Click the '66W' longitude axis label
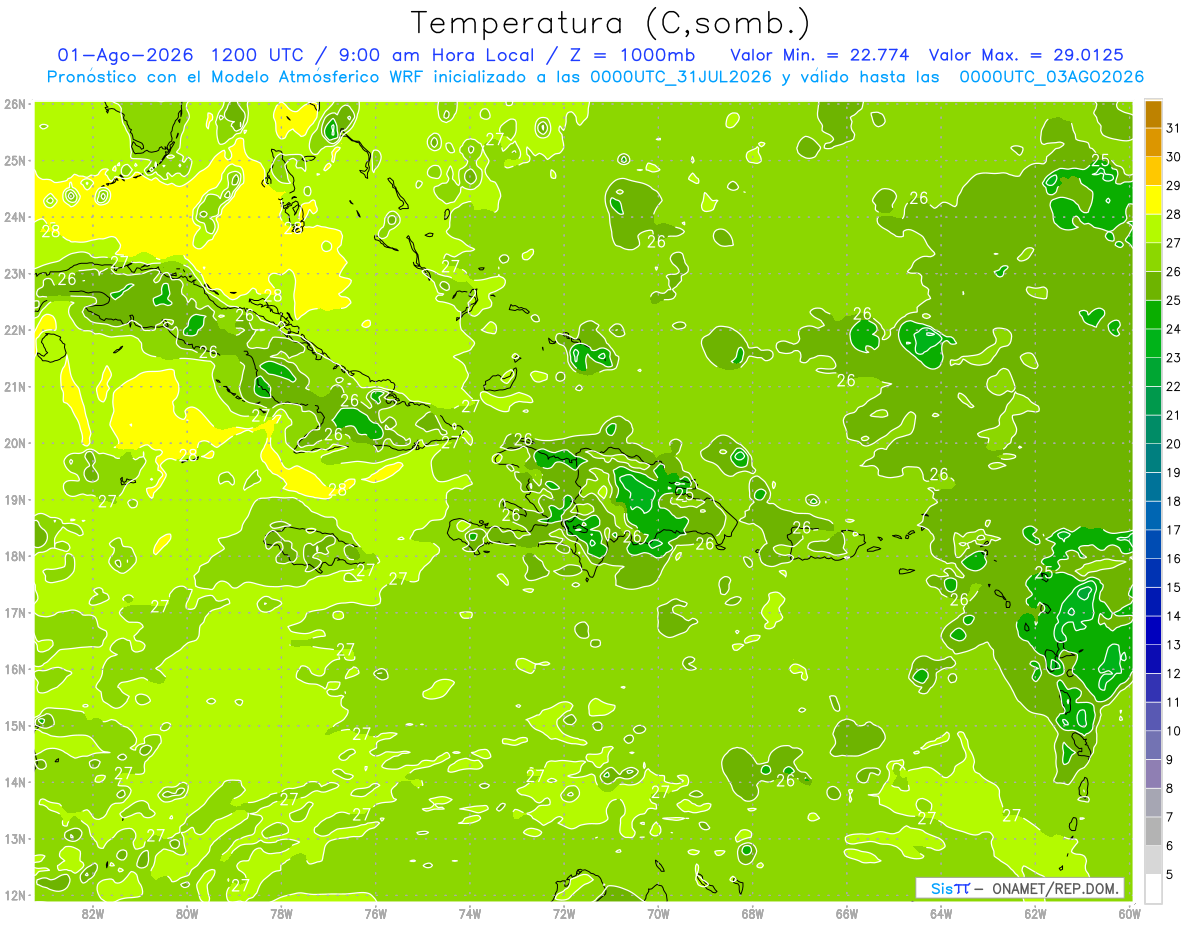The image size is (1200, 927). 847,913
